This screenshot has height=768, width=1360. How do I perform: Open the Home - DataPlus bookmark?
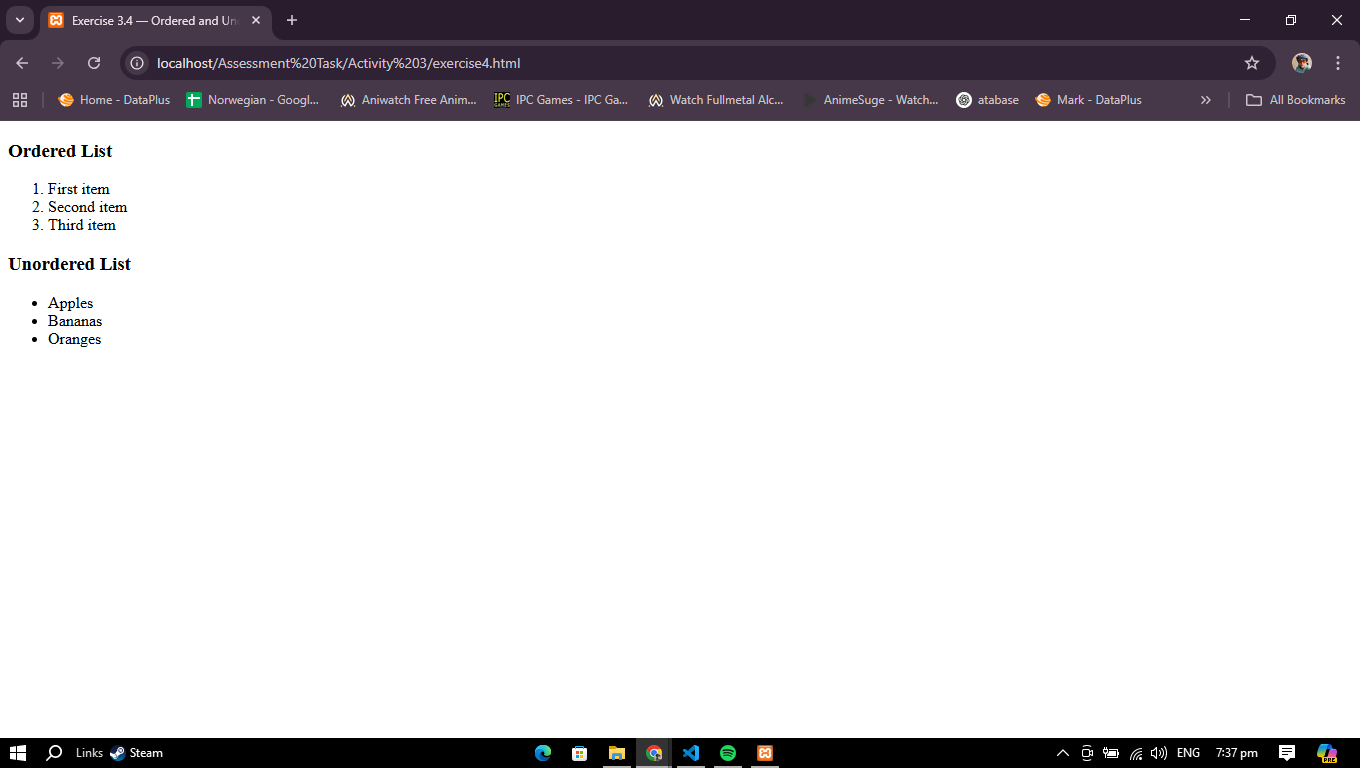pos(114,100)
